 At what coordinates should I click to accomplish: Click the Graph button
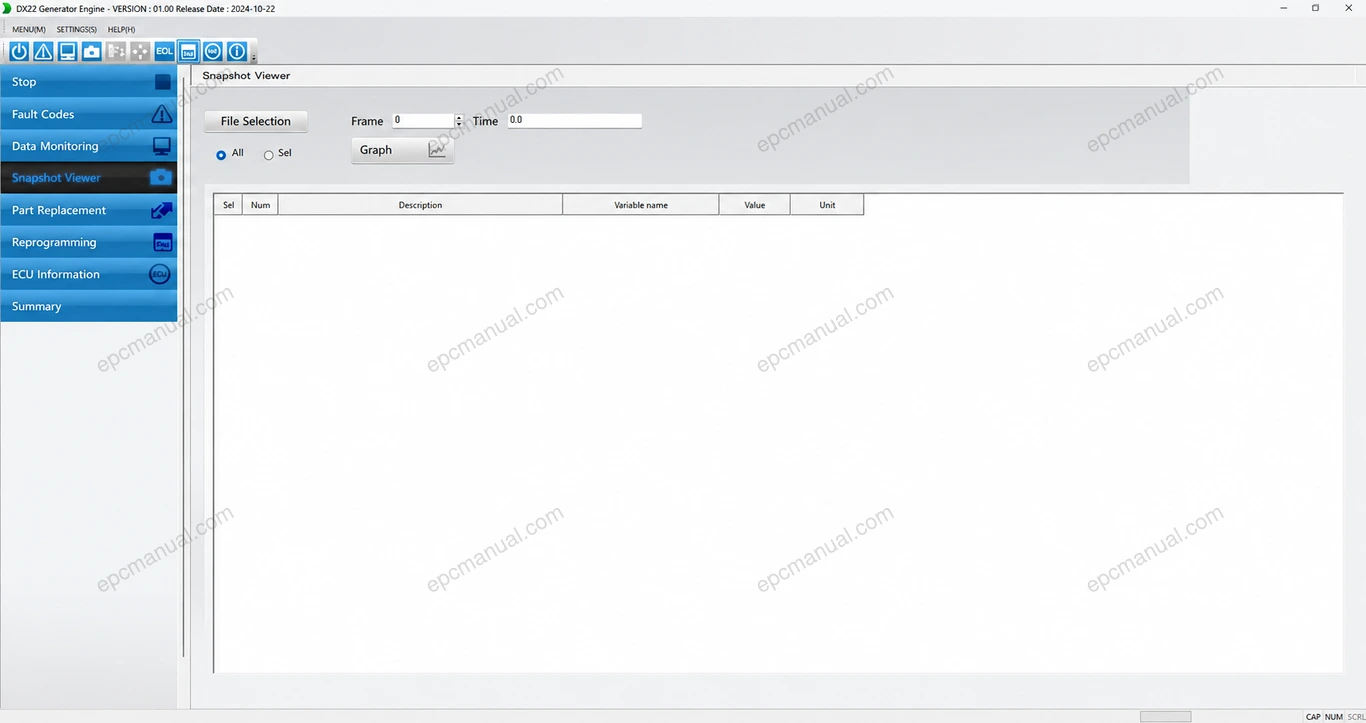pyautogui.click(x=402, y=150)
